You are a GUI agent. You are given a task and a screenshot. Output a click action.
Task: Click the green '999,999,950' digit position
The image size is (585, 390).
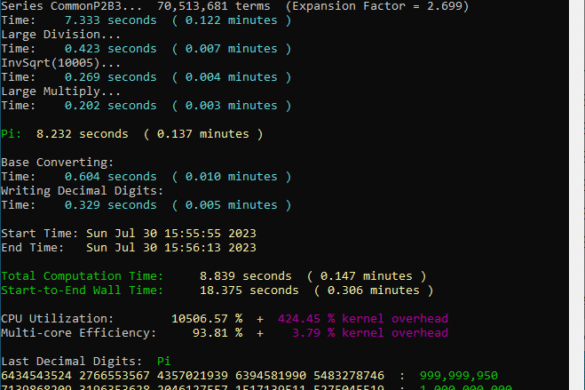459,375
